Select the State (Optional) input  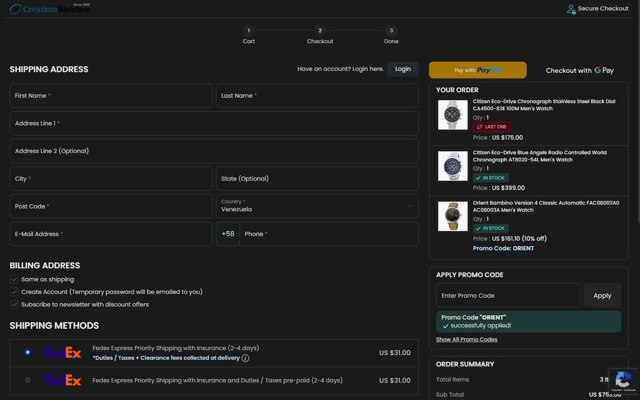317,178
